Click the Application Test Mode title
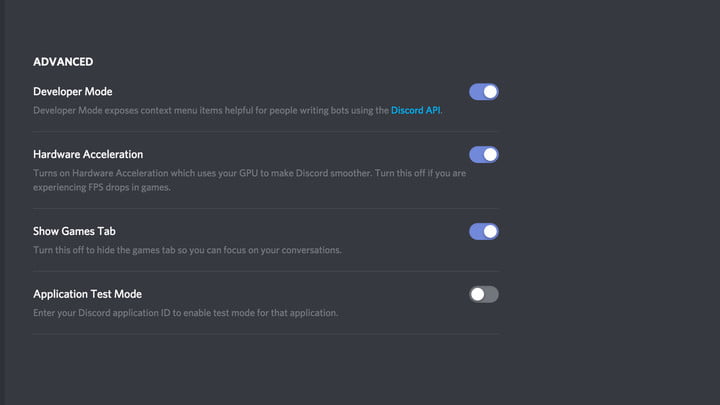Screen dimensions: 720x405 pyautogui.click(x=87, y=294)
